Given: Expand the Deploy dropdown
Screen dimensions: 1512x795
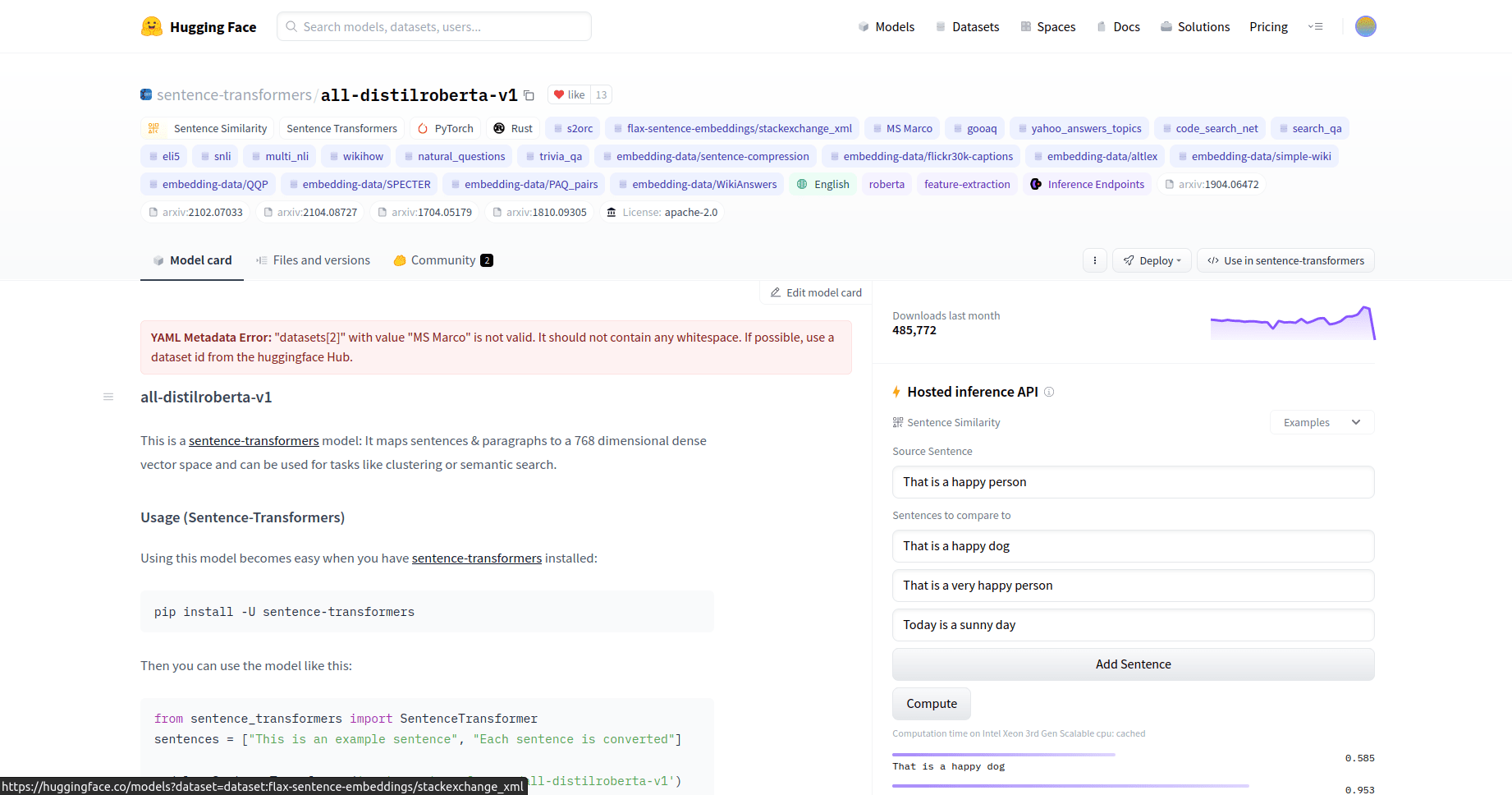Looking at the screenshot, I should [x=1152, y=260].
